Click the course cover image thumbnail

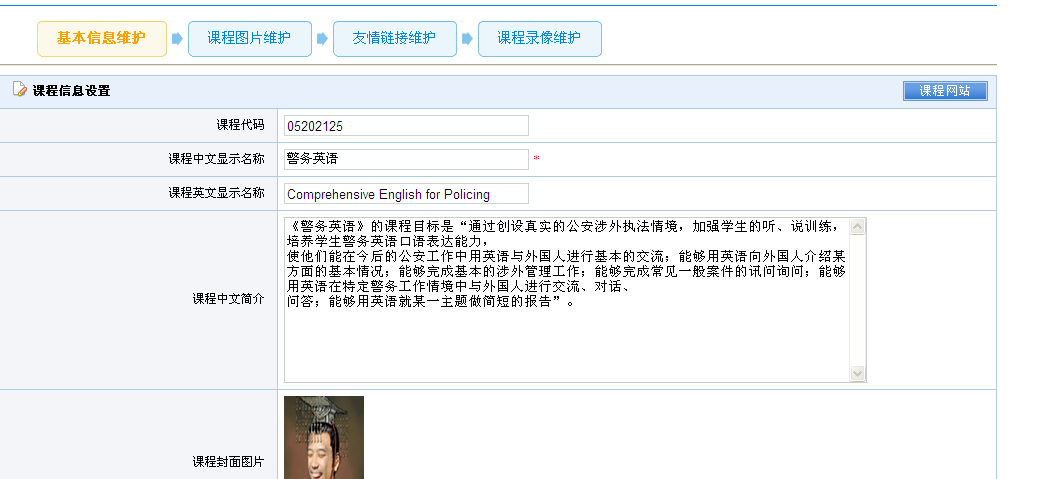[x=324, y=438]
